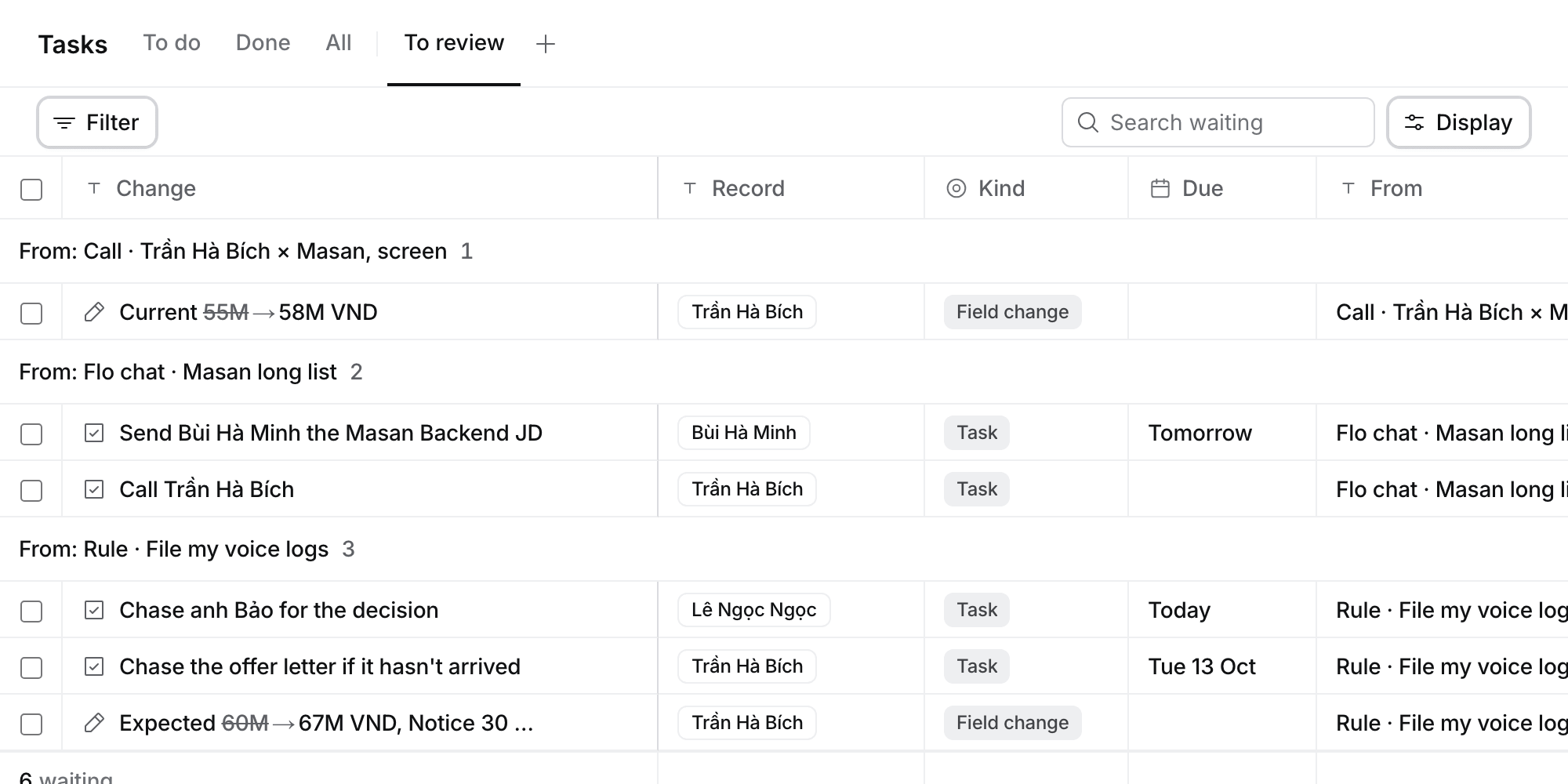Open Chase the offer letter if it hasn't arrived
Viewport: 1568px width, 784px height.
320,666
